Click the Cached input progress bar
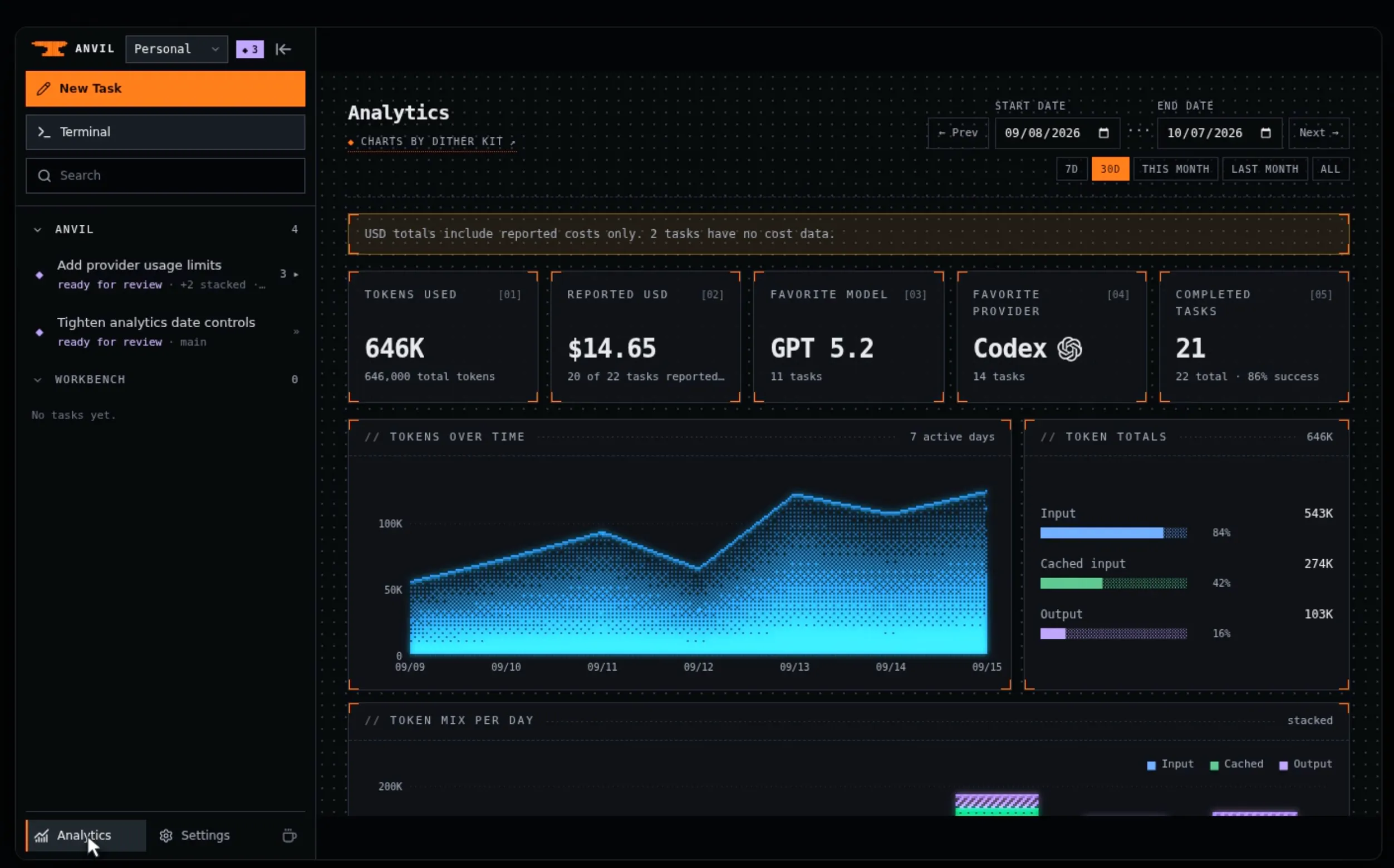The image size is (1394, 868). (1113, 583)
